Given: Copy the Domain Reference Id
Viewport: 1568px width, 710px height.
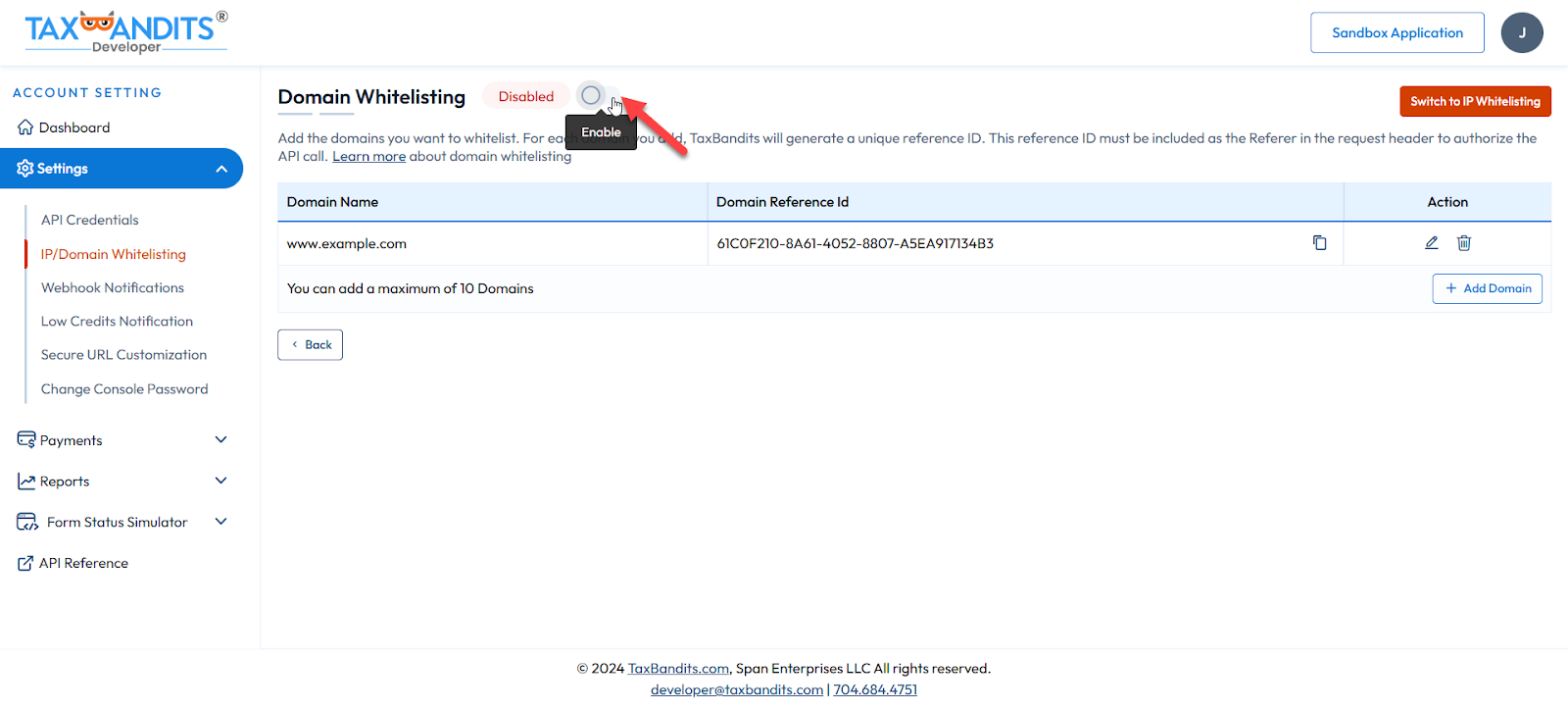Looking at the screenshot, I should click(x=1319, y=243).
